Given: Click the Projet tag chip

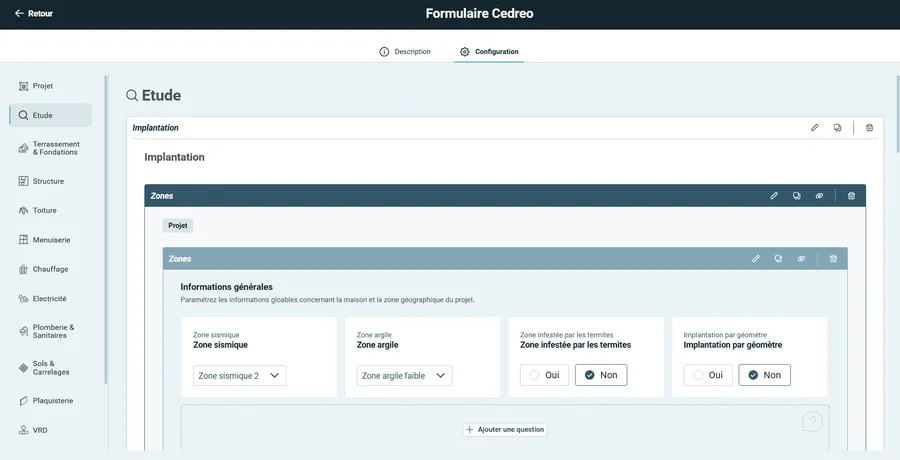Looking at the screenshot, I should pyautogui.click(x=177, y=226).
